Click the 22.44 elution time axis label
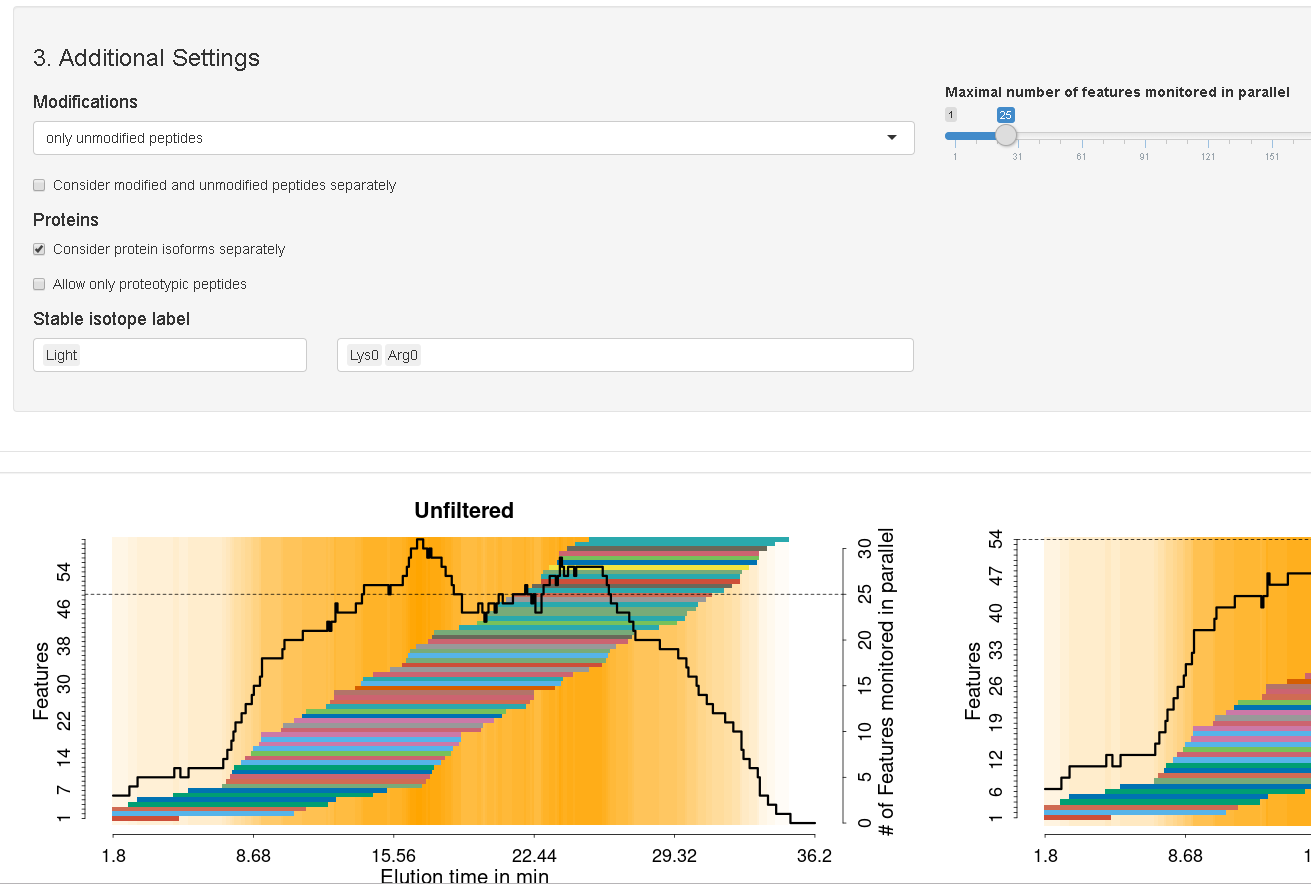The image size is (1311, 885). point(533,856)
